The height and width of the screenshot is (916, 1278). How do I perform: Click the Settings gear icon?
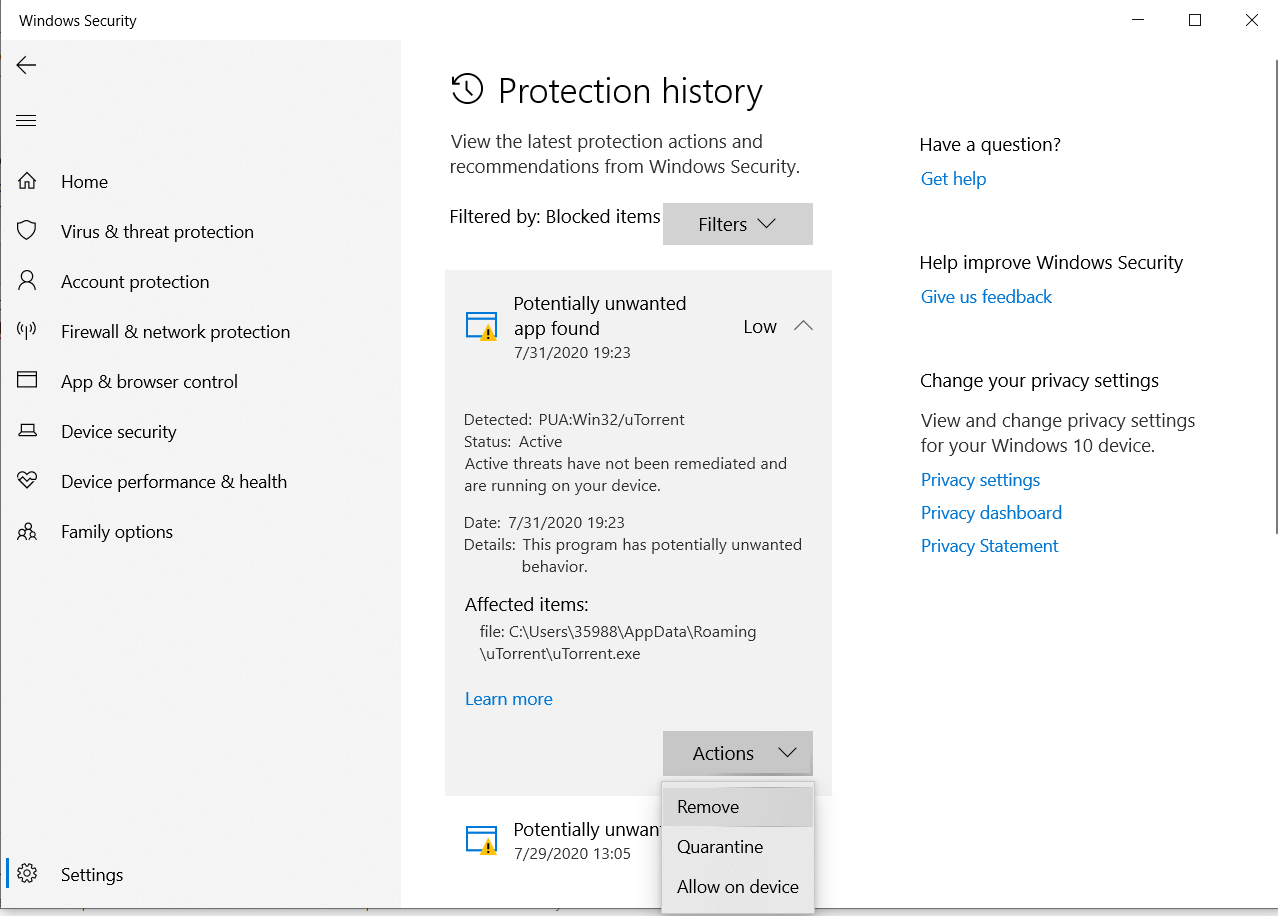coord(27,874)
